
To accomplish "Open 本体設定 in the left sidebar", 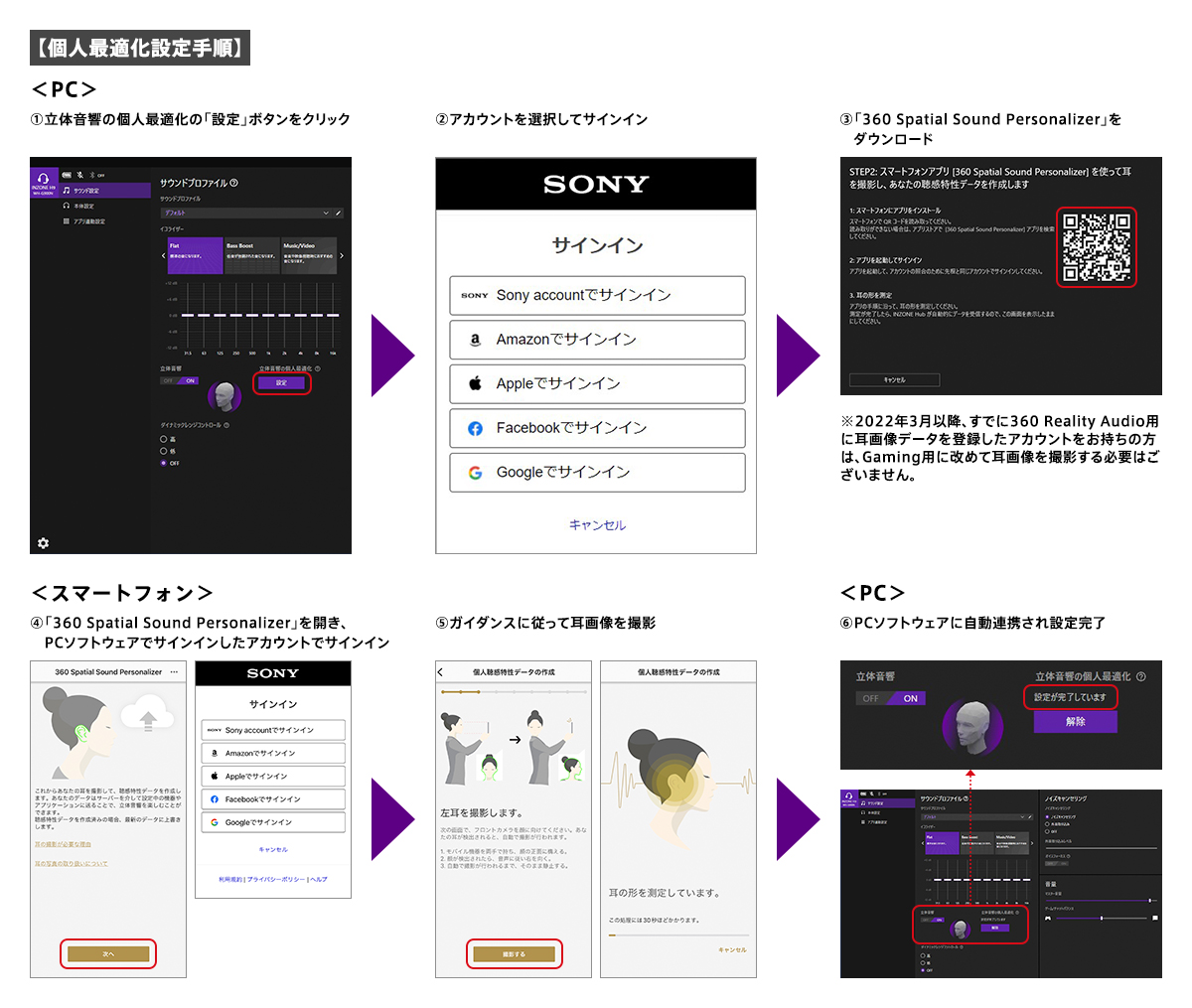I will point(83,206).
